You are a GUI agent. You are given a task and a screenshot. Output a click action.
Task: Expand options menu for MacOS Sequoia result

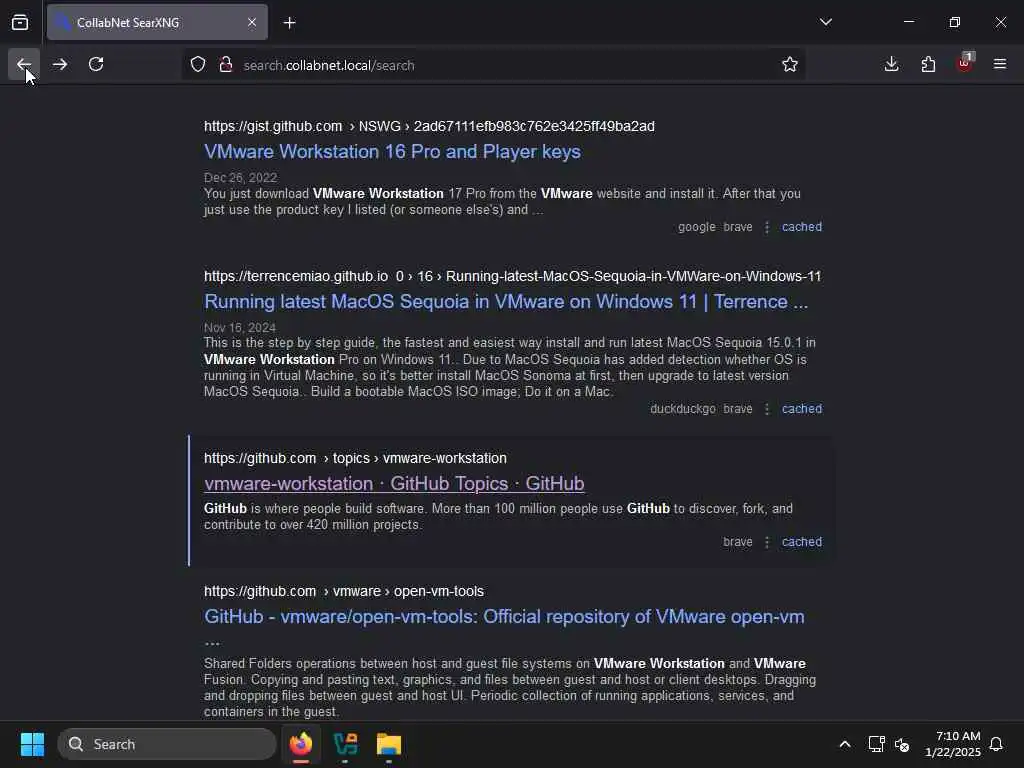[x=767, y=409]
